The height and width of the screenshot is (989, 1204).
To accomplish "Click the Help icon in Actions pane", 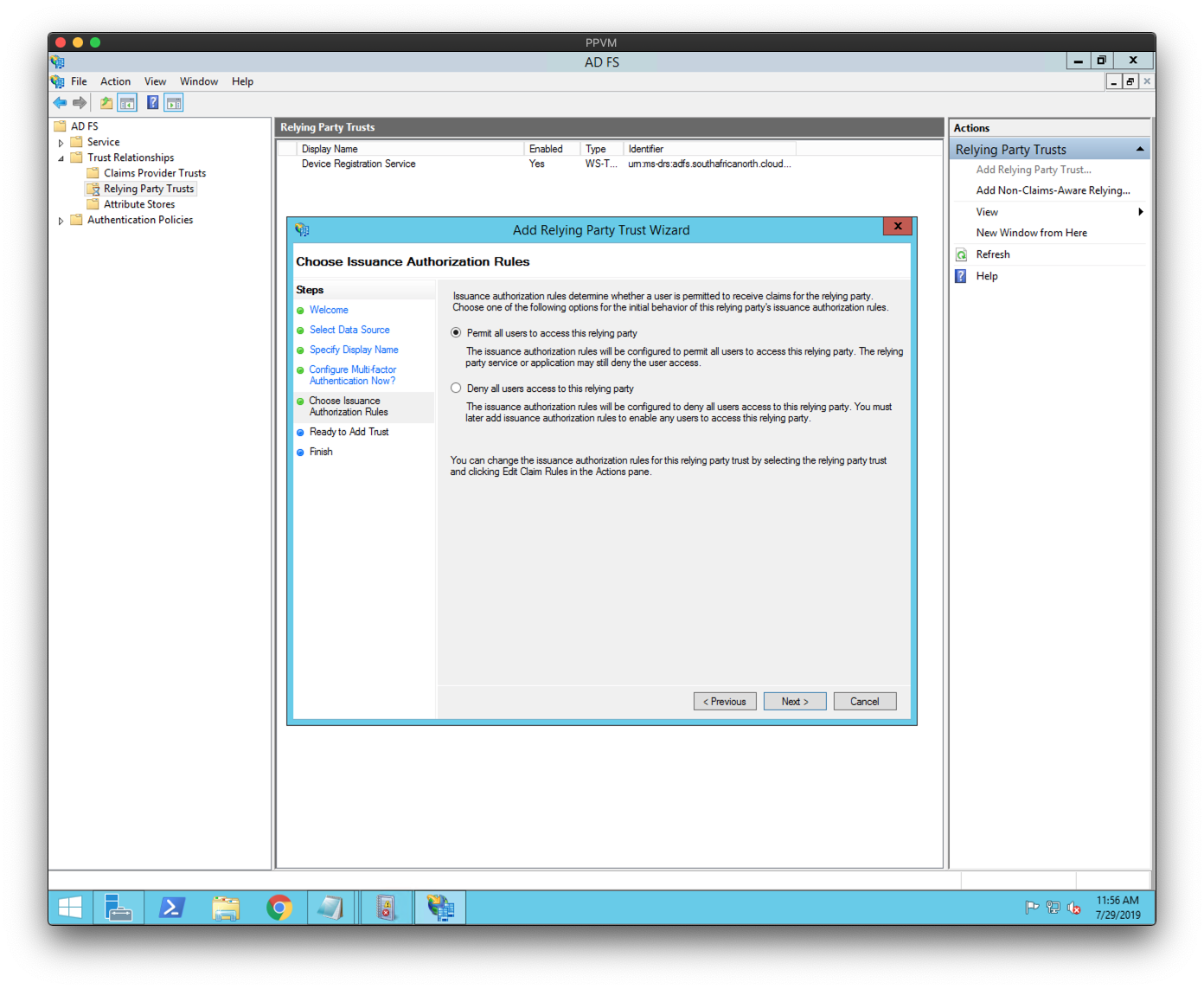I will [x=961, y=276].
